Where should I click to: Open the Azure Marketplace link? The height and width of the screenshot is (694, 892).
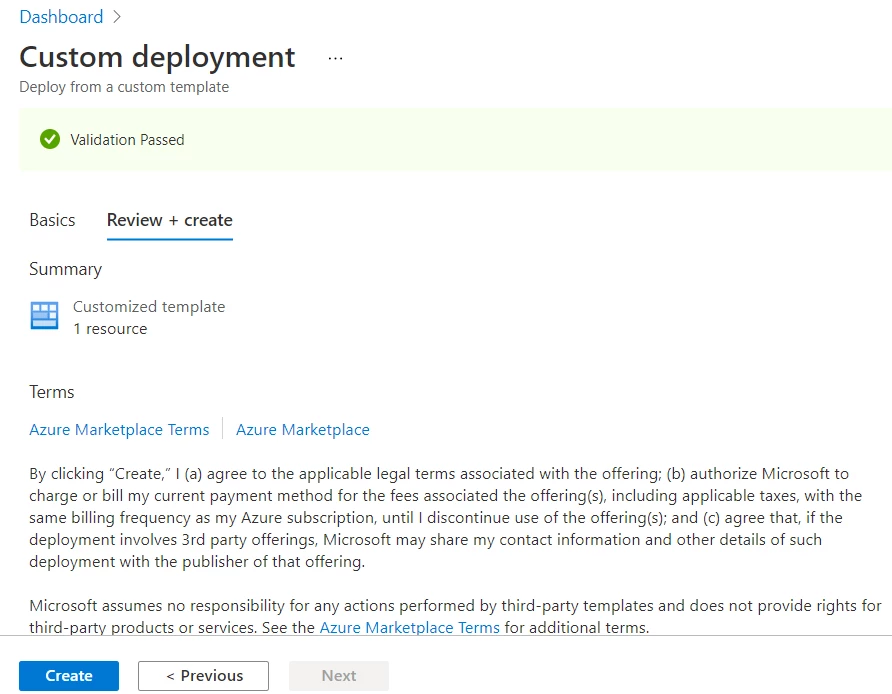pyautogui.click(x=303, y=429)
